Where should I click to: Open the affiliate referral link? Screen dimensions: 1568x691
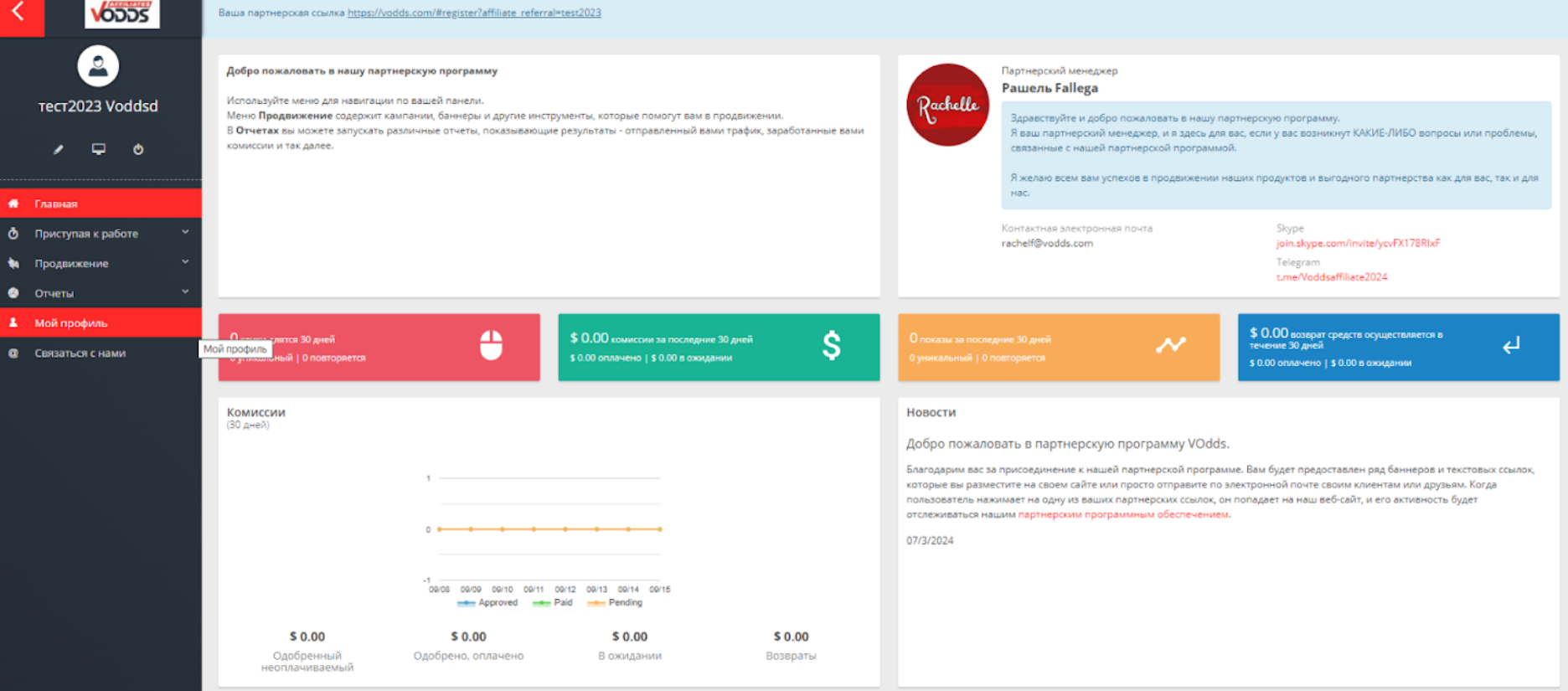(x=474, y=13)
